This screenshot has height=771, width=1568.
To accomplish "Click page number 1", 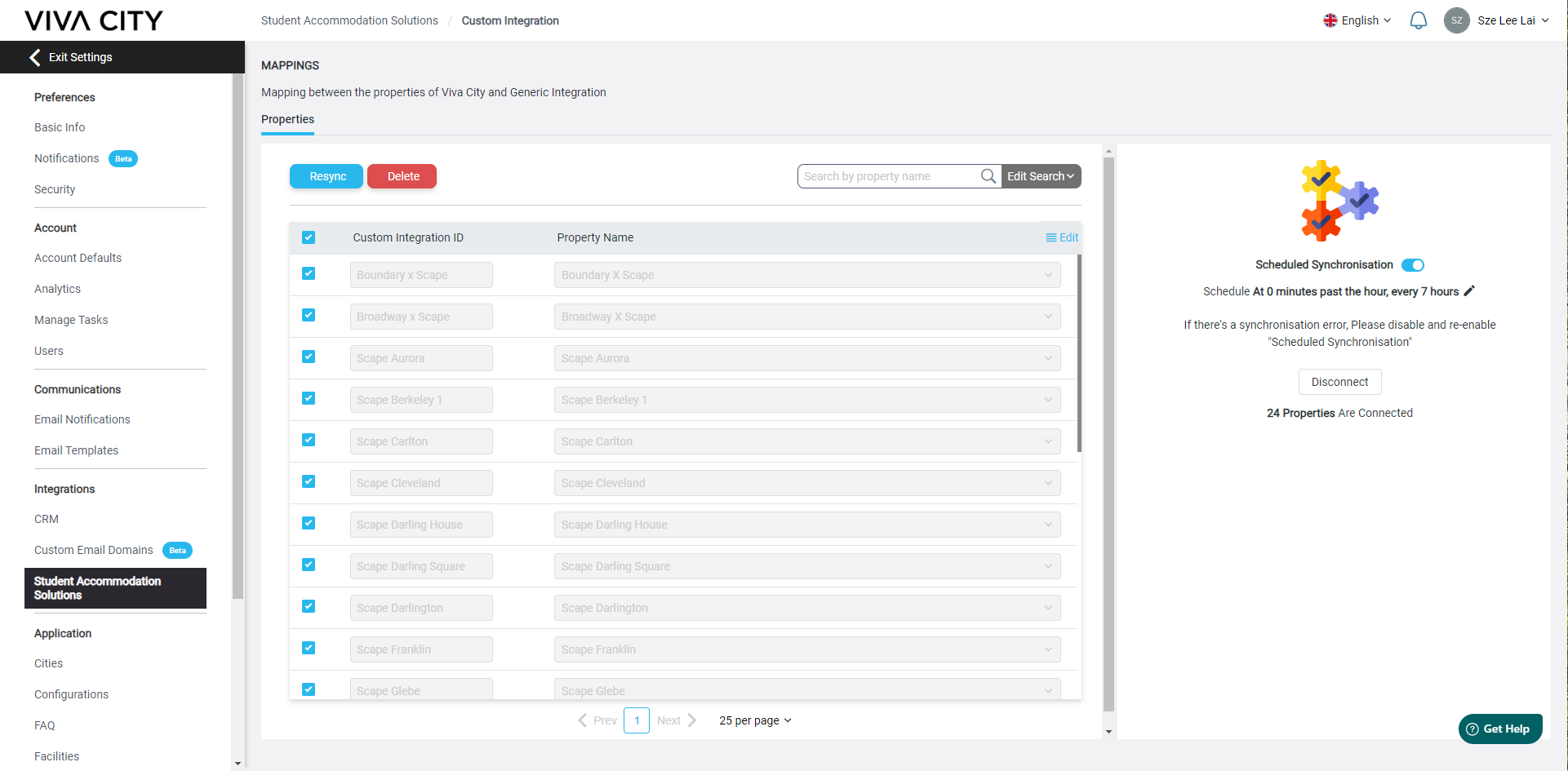I will [637, 720].
